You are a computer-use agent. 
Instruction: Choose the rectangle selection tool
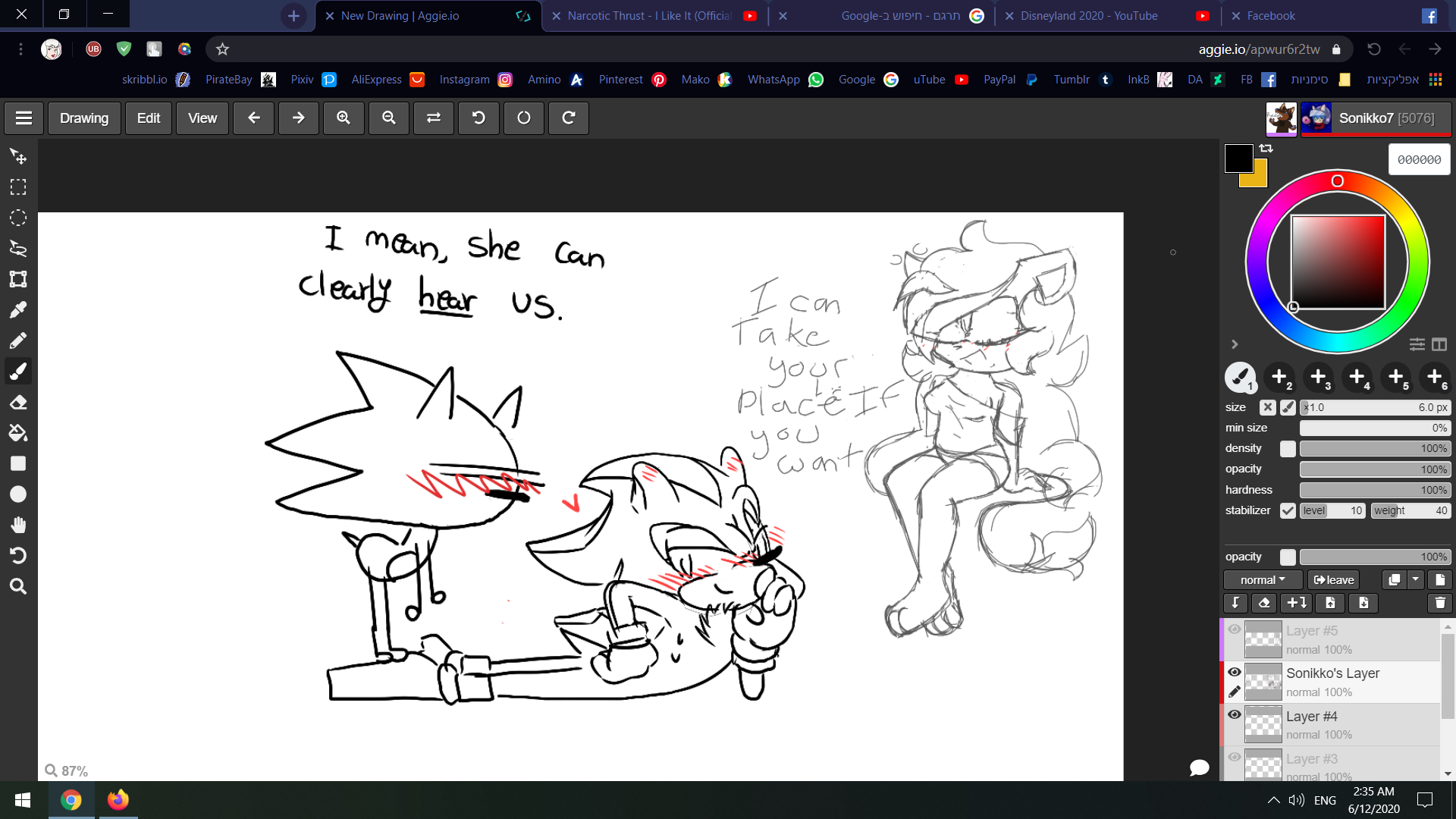point(18,187)
